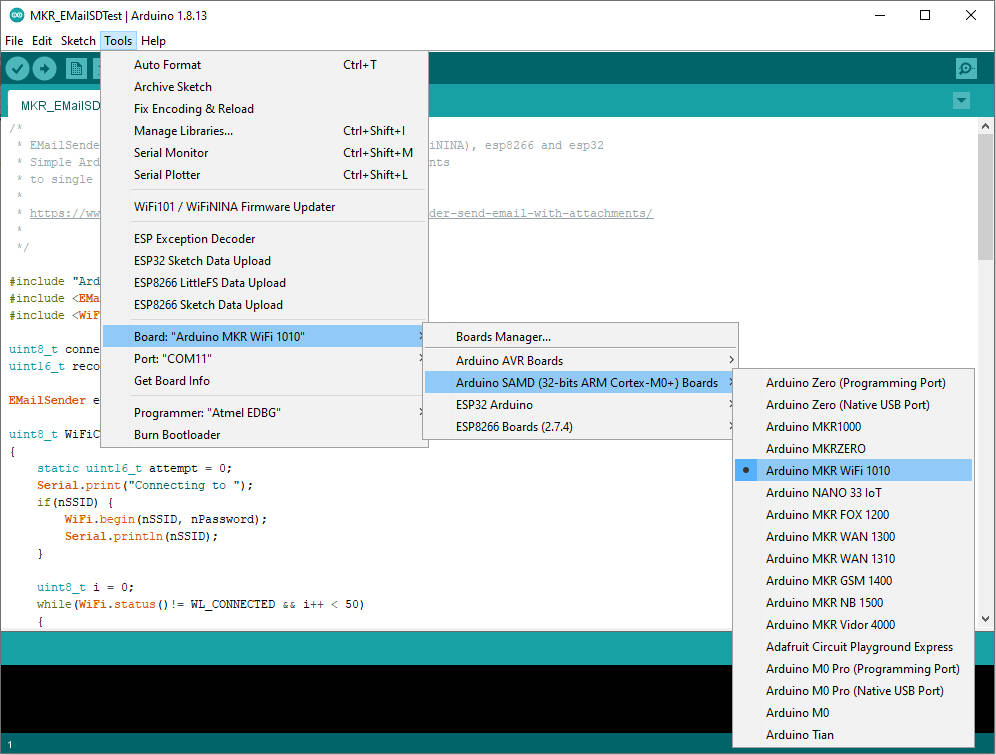Expand ESP32 Arduino submenu

coord(580,404)
